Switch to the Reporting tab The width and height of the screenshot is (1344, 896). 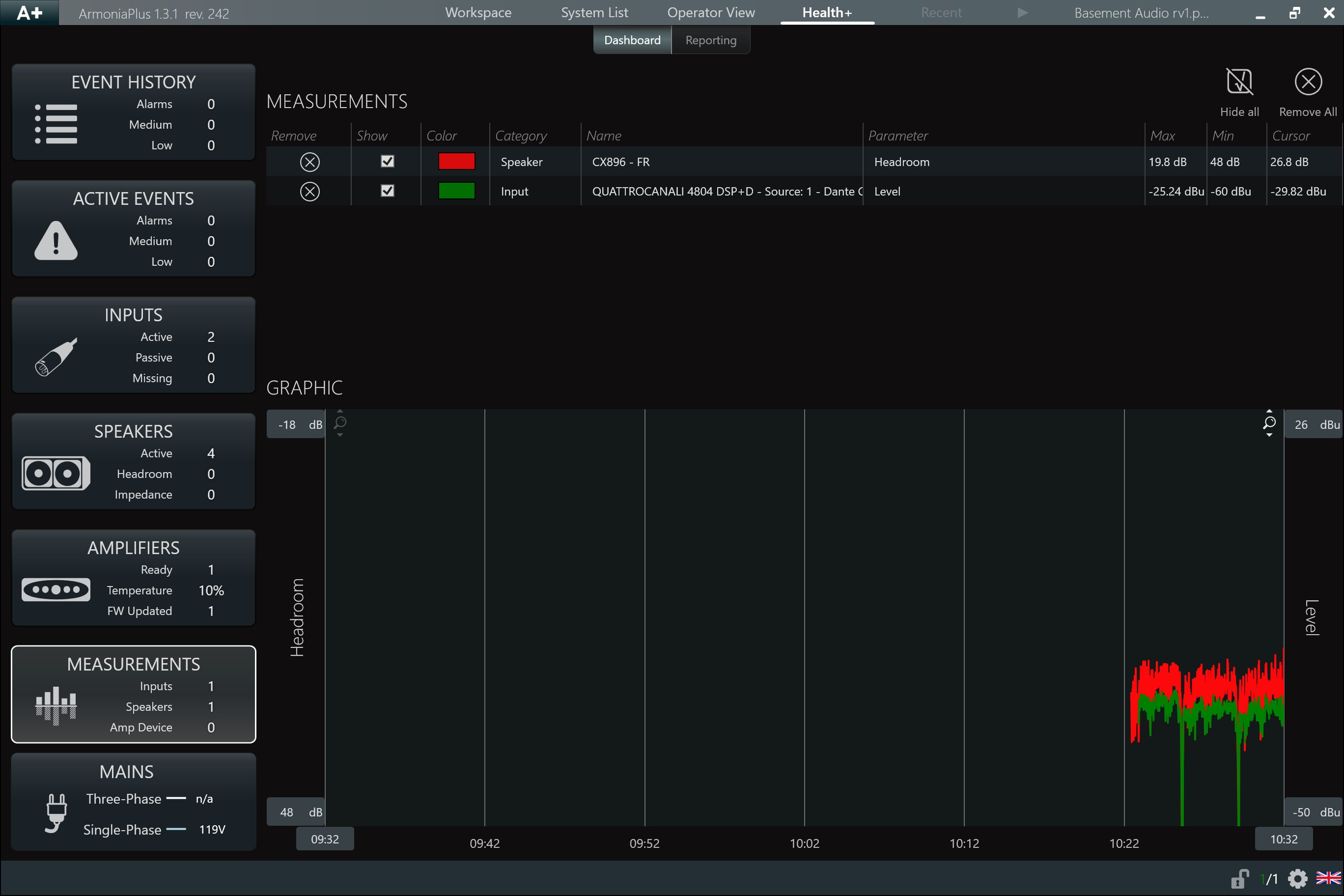(x=710, y=41)
